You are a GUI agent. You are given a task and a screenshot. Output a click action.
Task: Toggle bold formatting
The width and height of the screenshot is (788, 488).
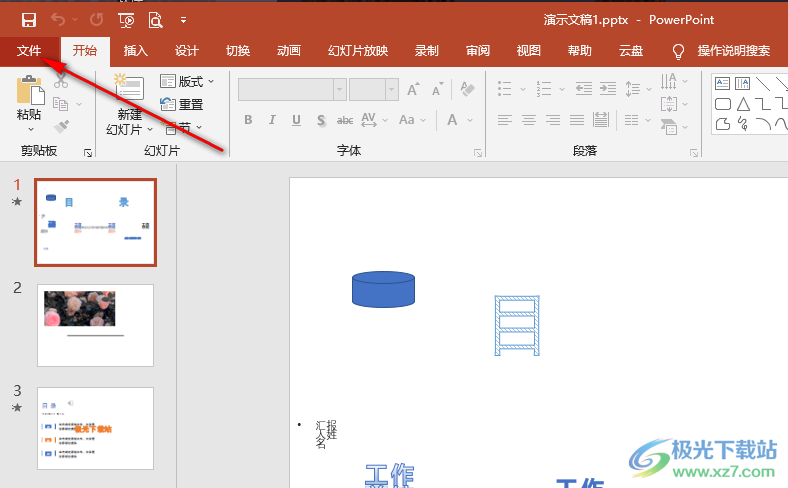249,120
